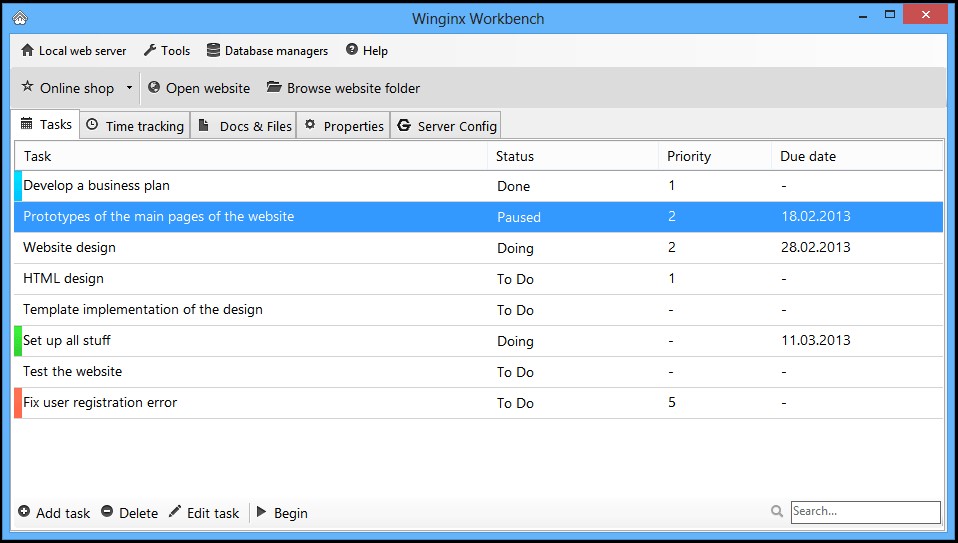Click the Edit task pencil icon

tap(175, 512)
